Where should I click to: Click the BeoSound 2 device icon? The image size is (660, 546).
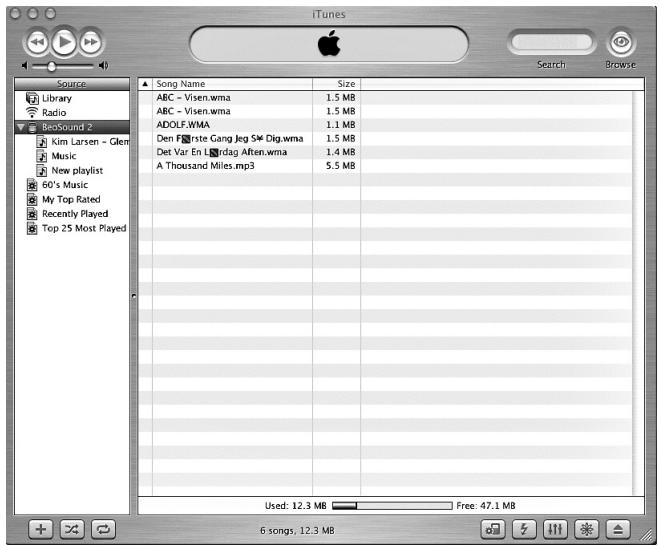32,128
